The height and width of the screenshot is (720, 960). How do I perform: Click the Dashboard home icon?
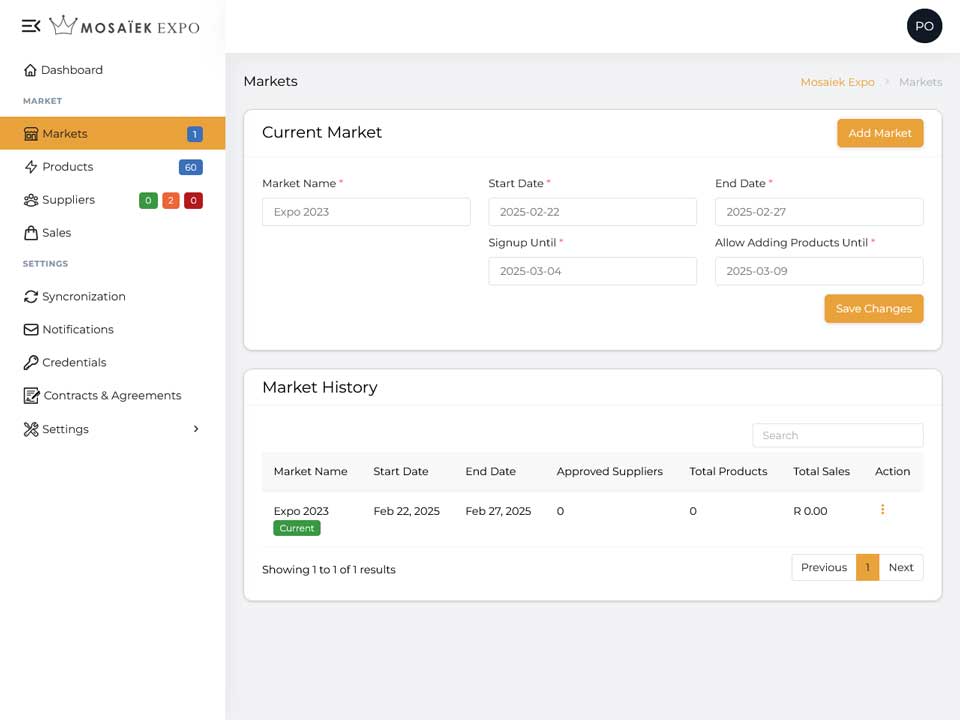(x=30, y=70)
